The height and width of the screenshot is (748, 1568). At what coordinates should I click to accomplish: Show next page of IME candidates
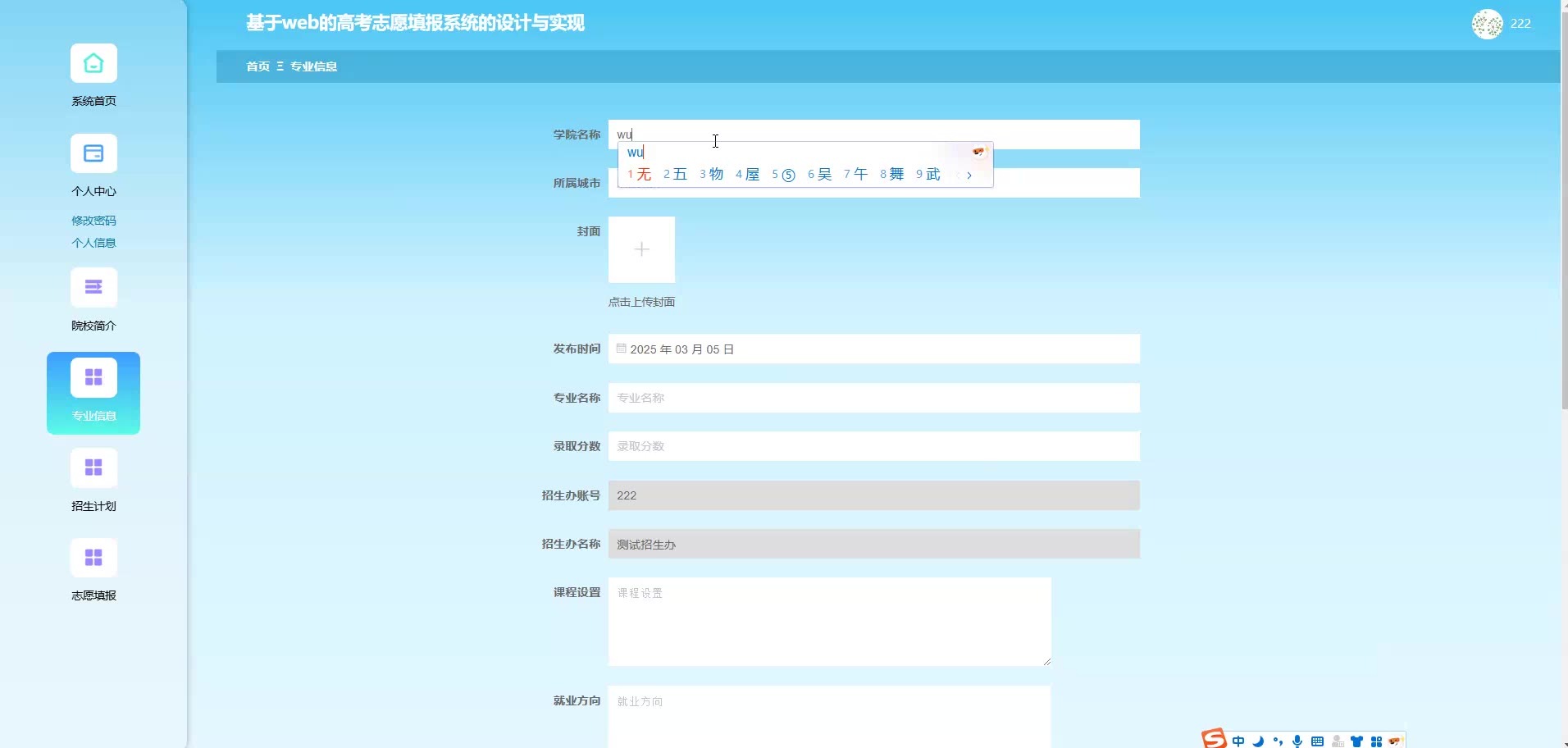969,175
